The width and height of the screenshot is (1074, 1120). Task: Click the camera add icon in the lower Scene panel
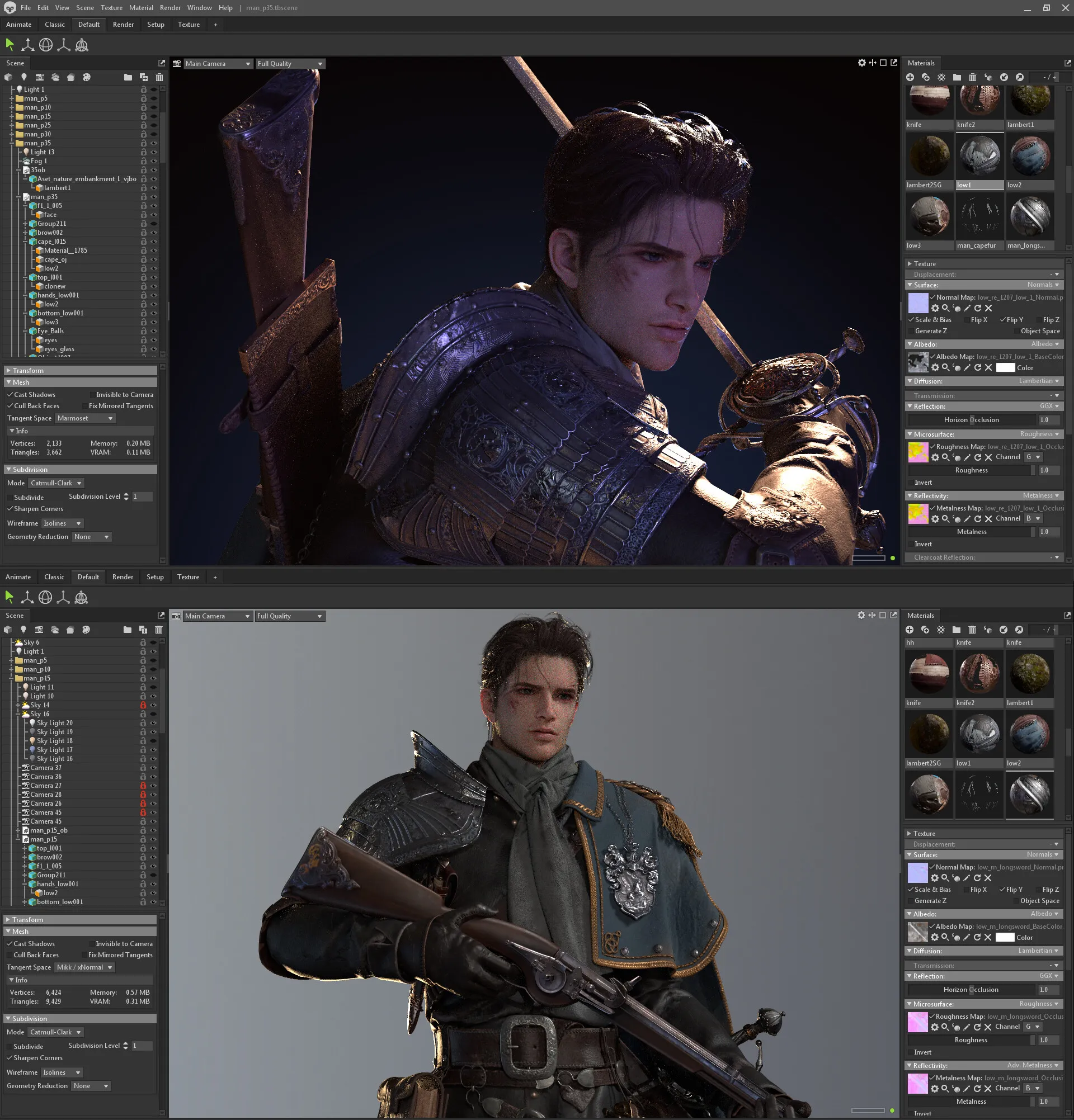tap(39, 630)
